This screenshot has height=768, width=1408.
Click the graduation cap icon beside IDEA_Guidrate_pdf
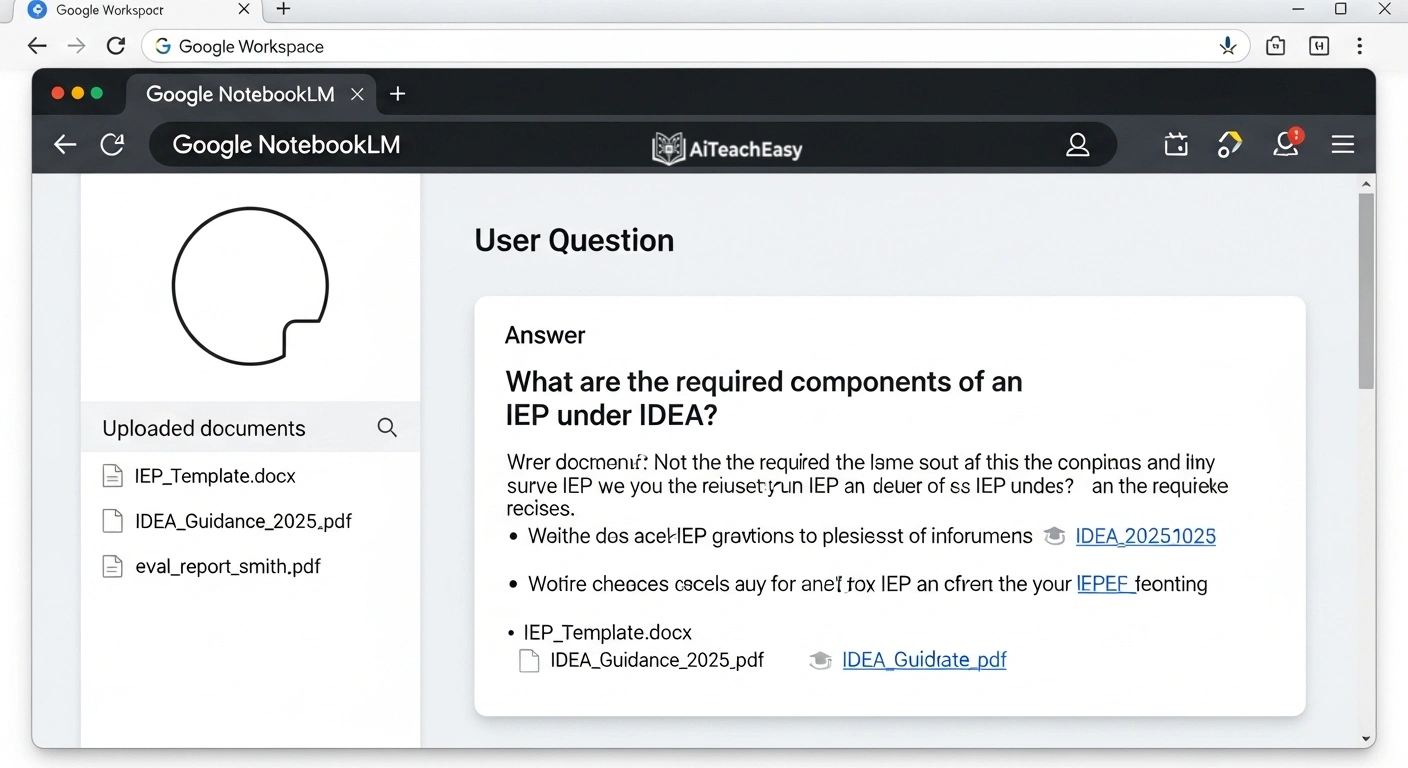click(x=820, y=660)
